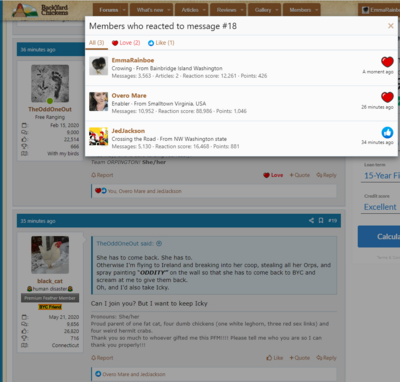Click the share icon on post #19
This screenshot has width=400, height=382.
[x=311, y=220]
